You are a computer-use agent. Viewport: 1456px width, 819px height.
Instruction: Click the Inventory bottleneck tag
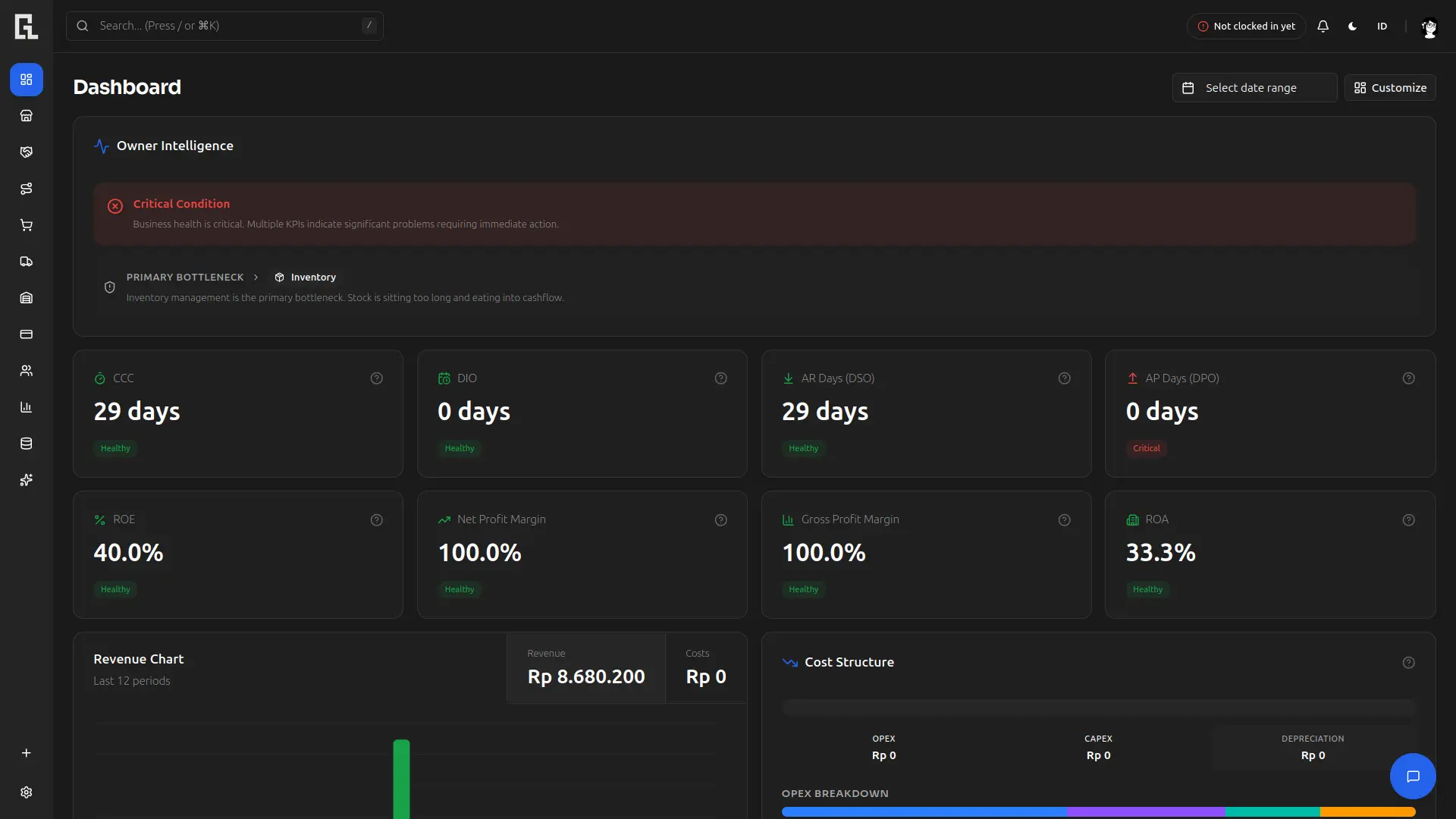pyautogui.click(x=305, y=278)
